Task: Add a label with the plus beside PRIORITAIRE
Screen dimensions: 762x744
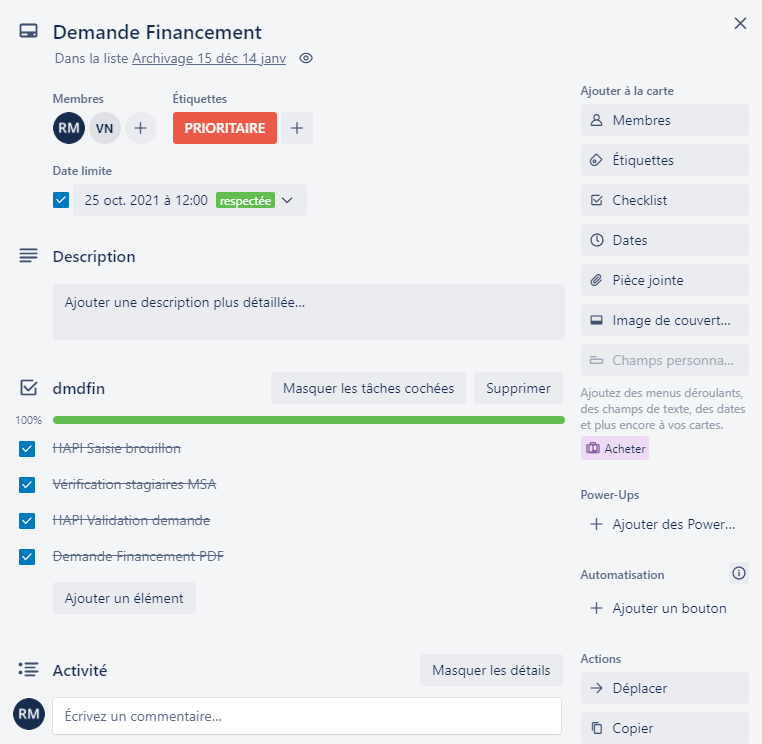Action: point(297,128)
